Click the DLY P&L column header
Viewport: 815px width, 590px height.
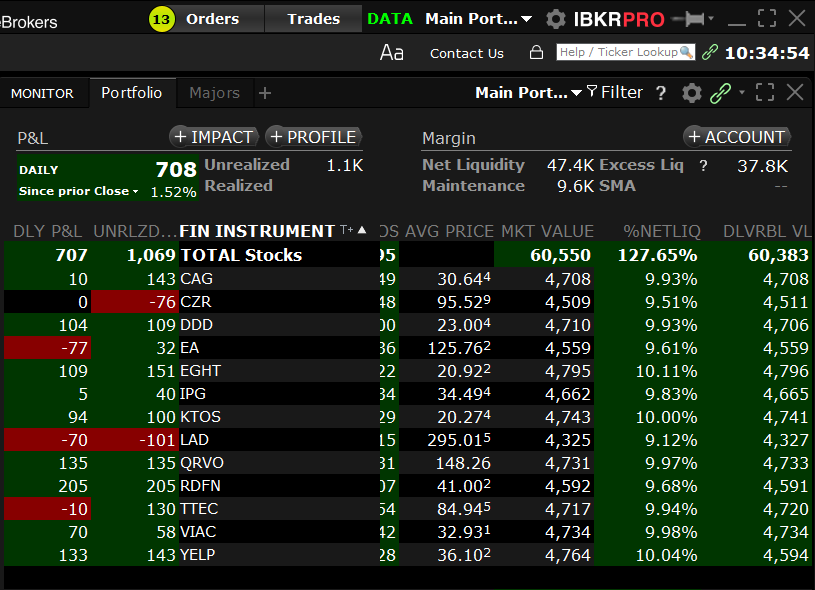47,231
